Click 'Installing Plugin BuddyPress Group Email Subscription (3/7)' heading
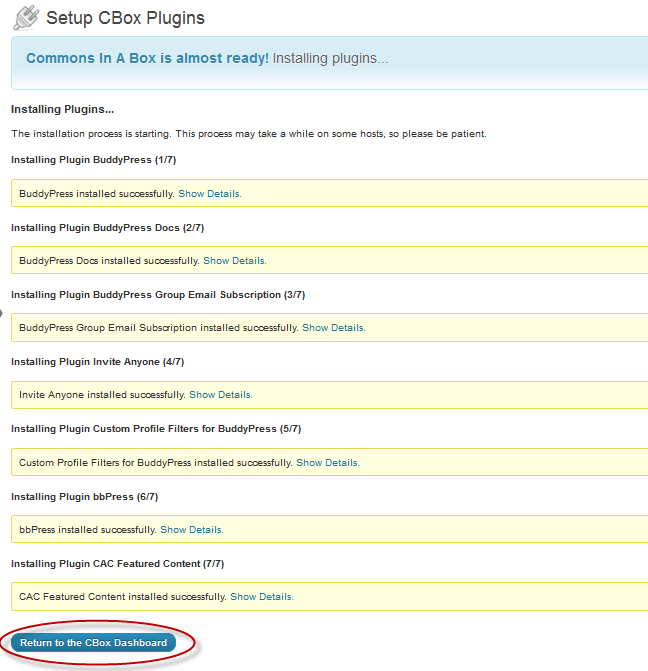This screenshot has height=671, width=648. tap(158, 295)
